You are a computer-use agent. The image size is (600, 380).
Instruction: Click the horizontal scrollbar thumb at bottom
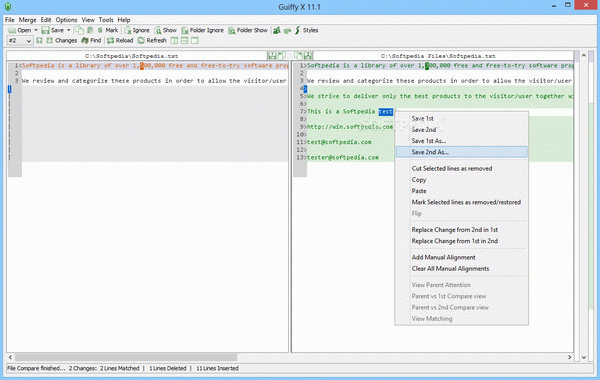point(126,357)
